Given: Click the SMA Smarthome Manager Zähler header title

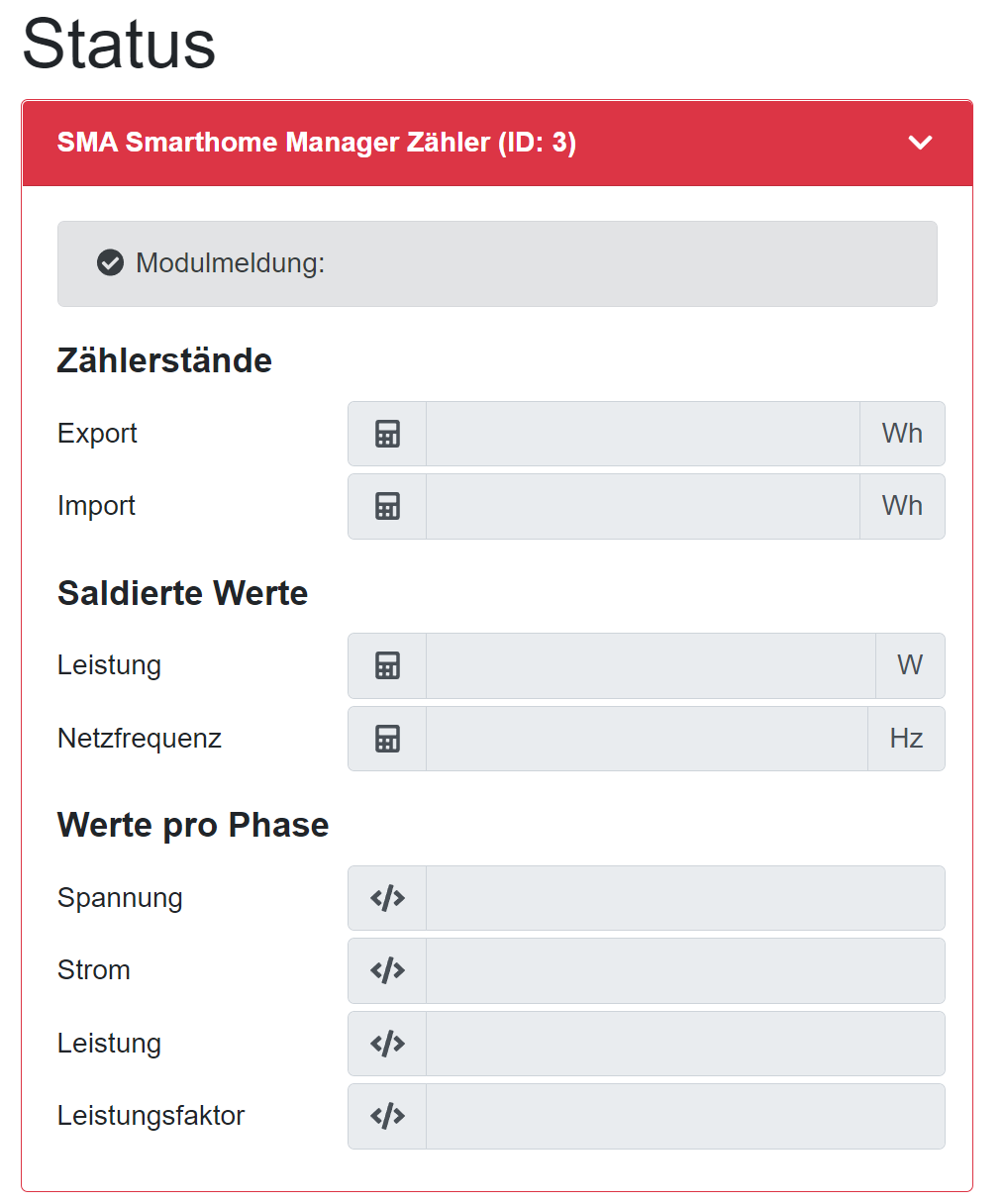Looking at the screenshot, I should coord(316,143).
